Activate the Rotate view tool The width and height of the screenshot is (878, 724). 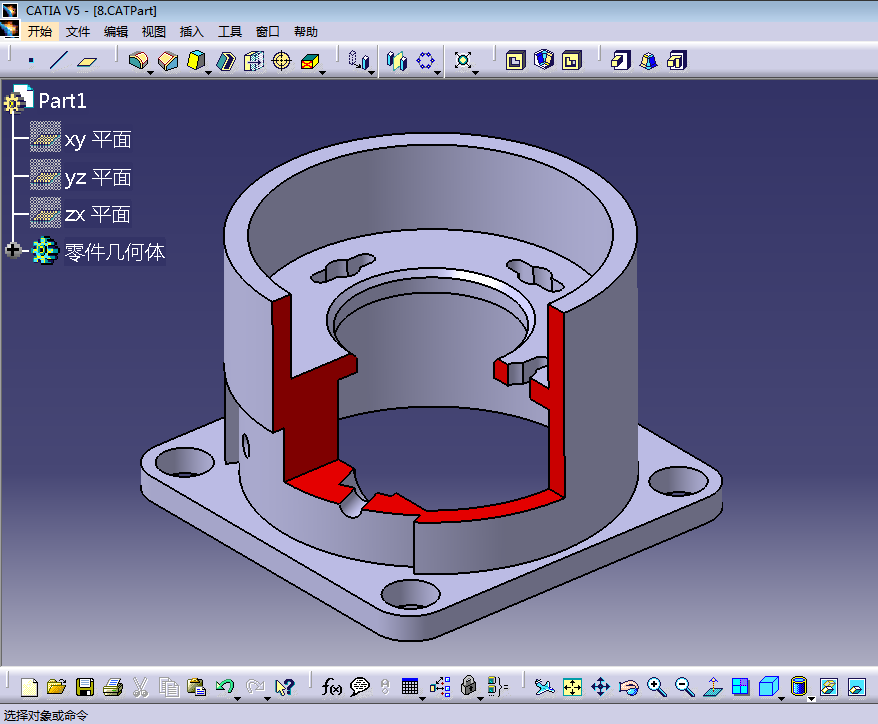point(628,687)
